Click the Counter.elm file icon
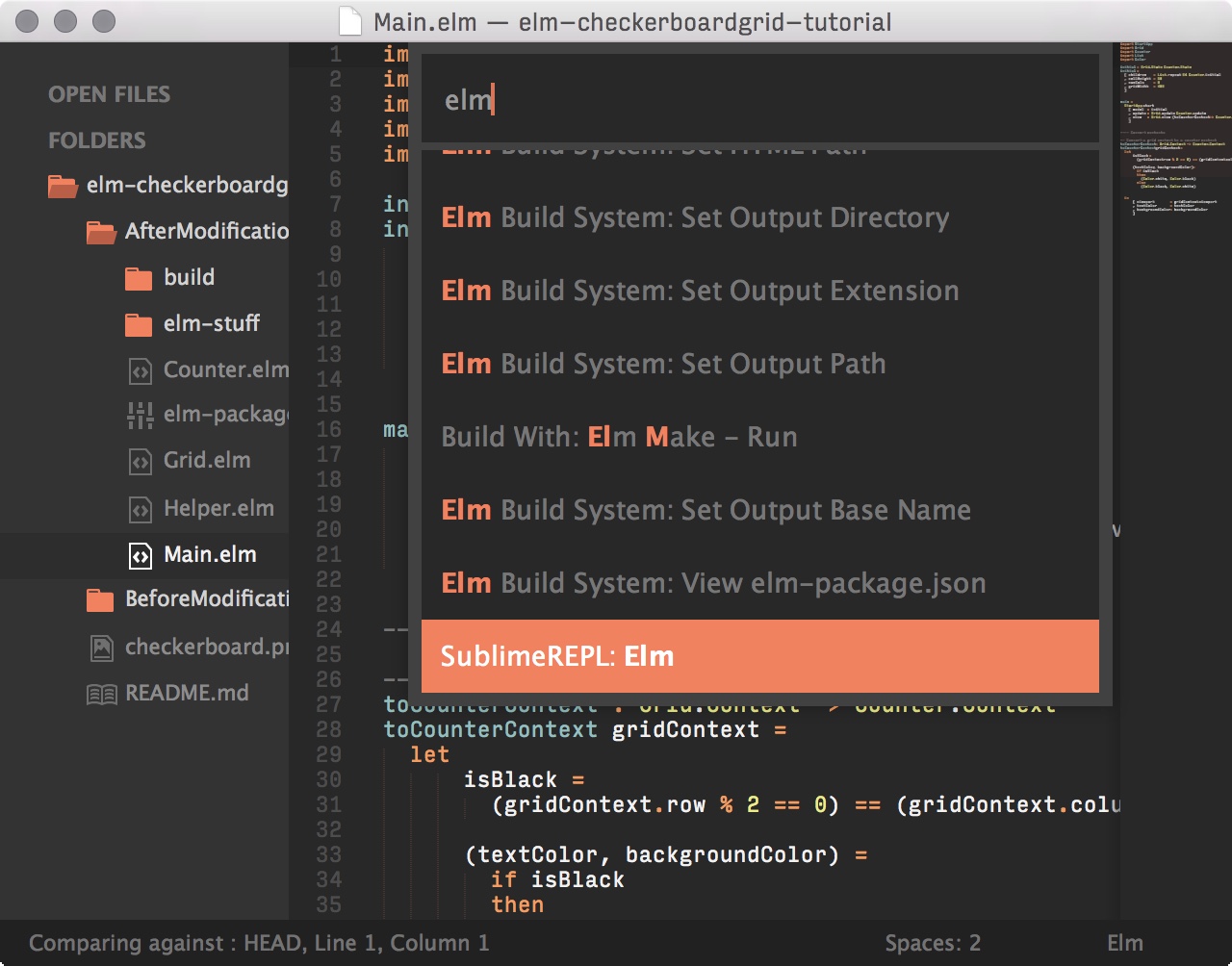 pyautogui.click(x=141, y=370)
